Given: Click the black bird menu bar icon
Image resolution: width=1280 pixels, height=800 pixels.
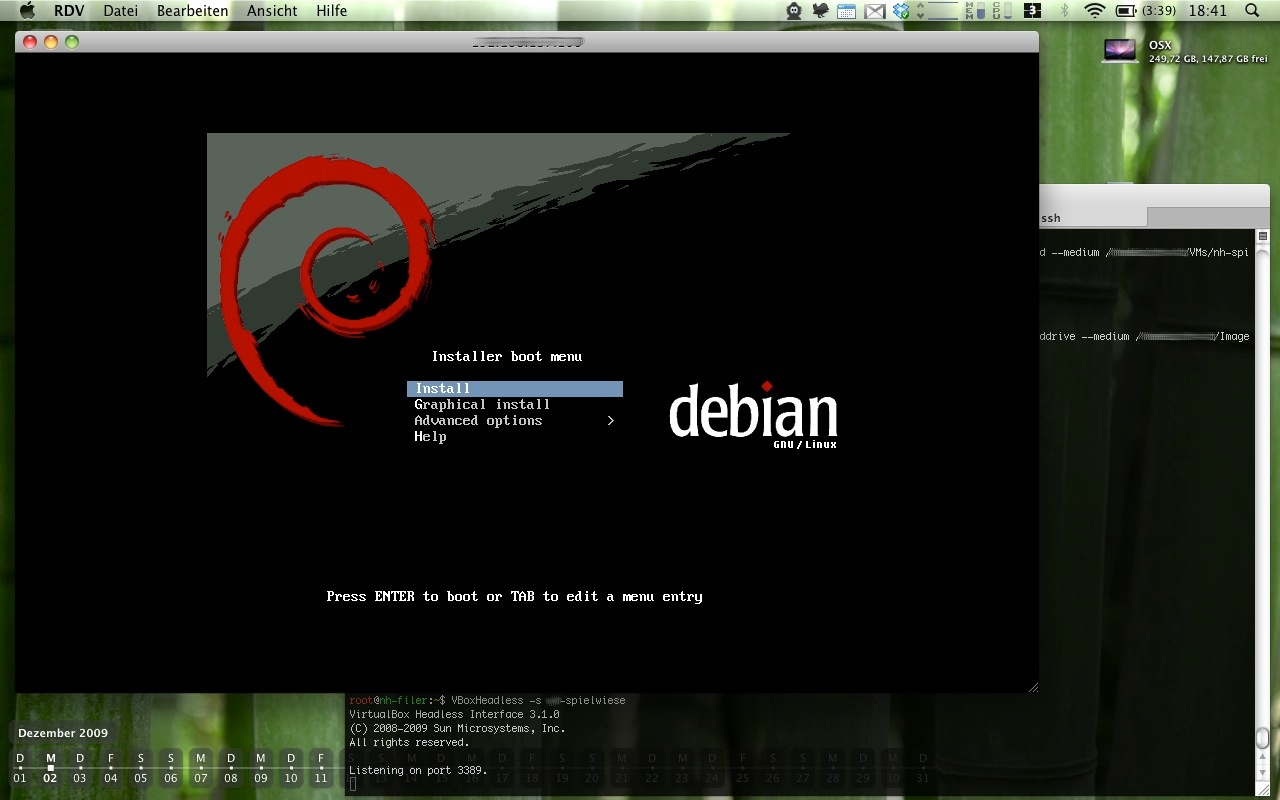Looking at the screenshot, I should coord(821,11).
